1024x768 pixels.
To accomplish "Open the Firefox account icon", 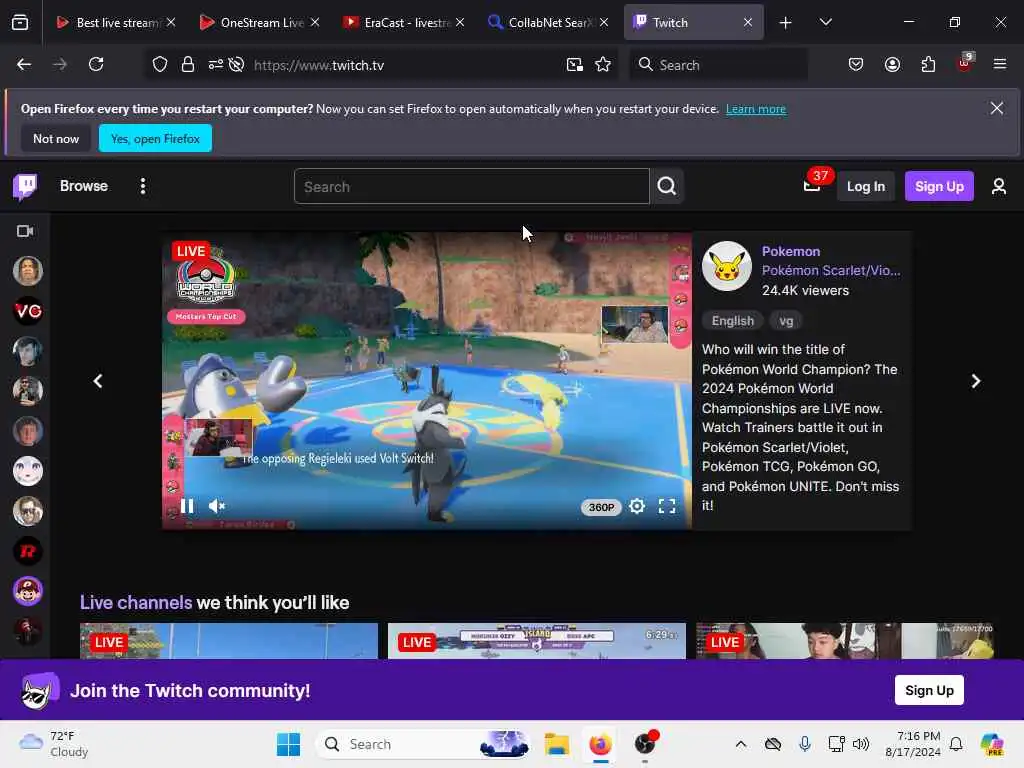I will point(892,64).
